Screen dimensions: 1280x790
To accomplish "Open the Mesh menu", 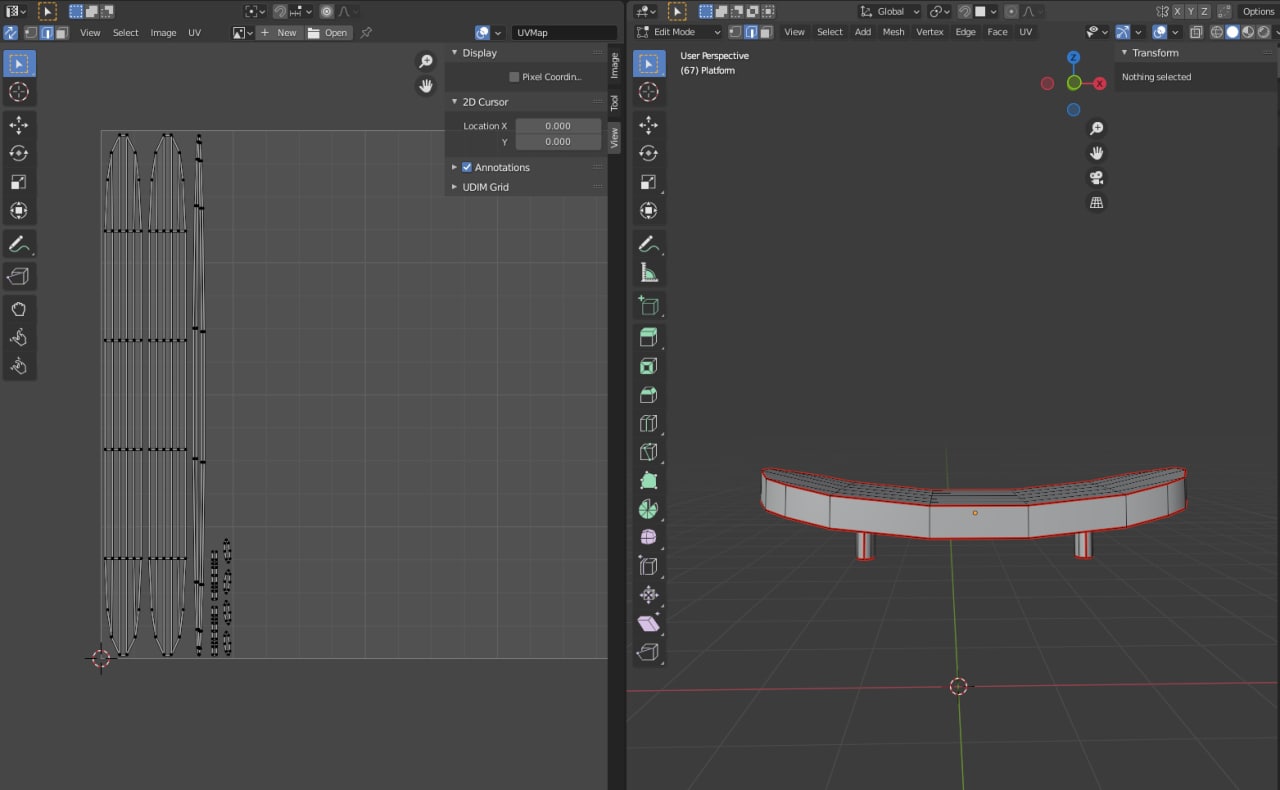I will [893, 32].
